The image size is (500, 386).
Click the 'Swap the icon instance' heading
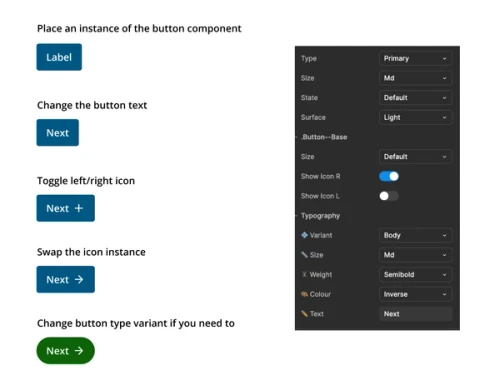pyautogui.click(x=91, y=252)
